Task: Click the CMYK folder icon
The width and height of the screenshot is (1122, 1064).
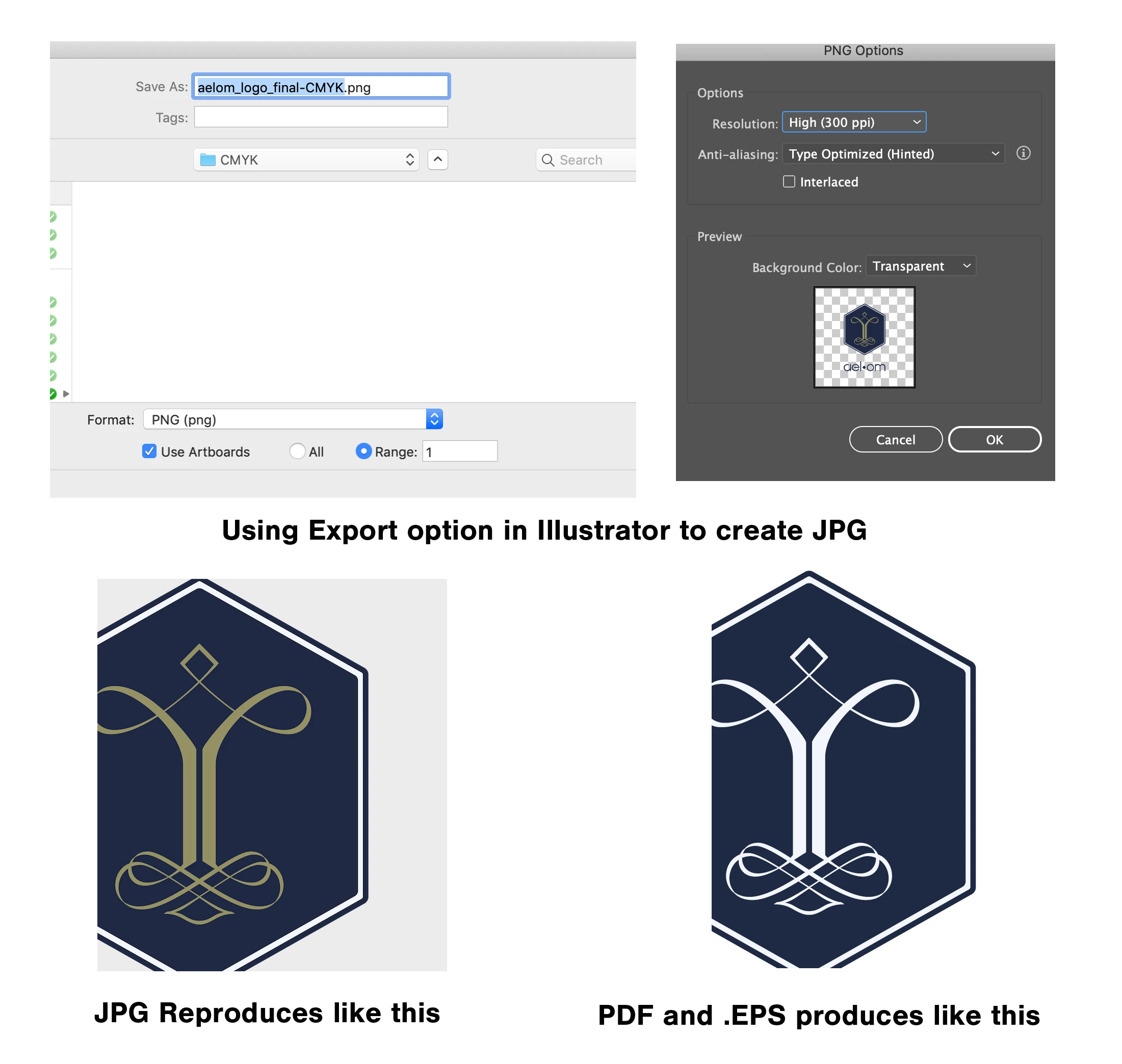Action: point(207,160)
